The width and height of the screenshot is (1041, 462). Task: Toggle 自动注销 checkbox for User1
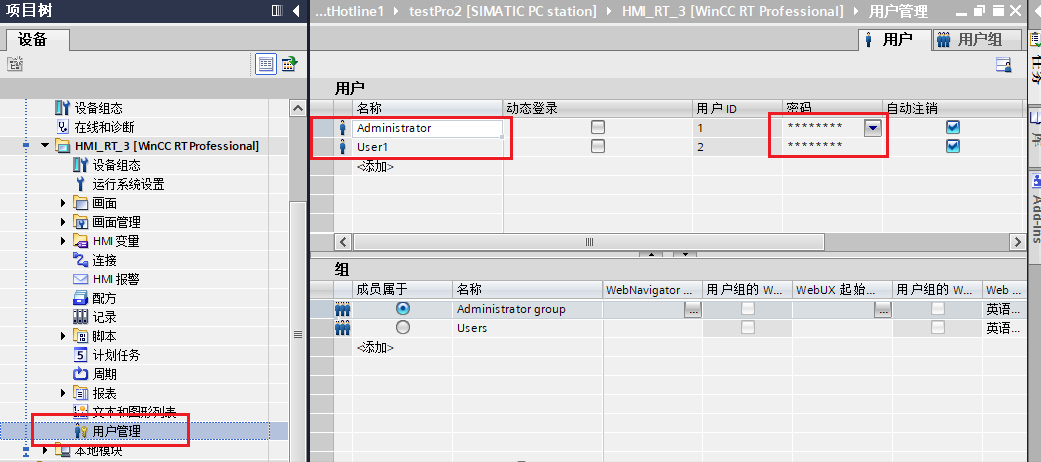click(x=953, y=147)
